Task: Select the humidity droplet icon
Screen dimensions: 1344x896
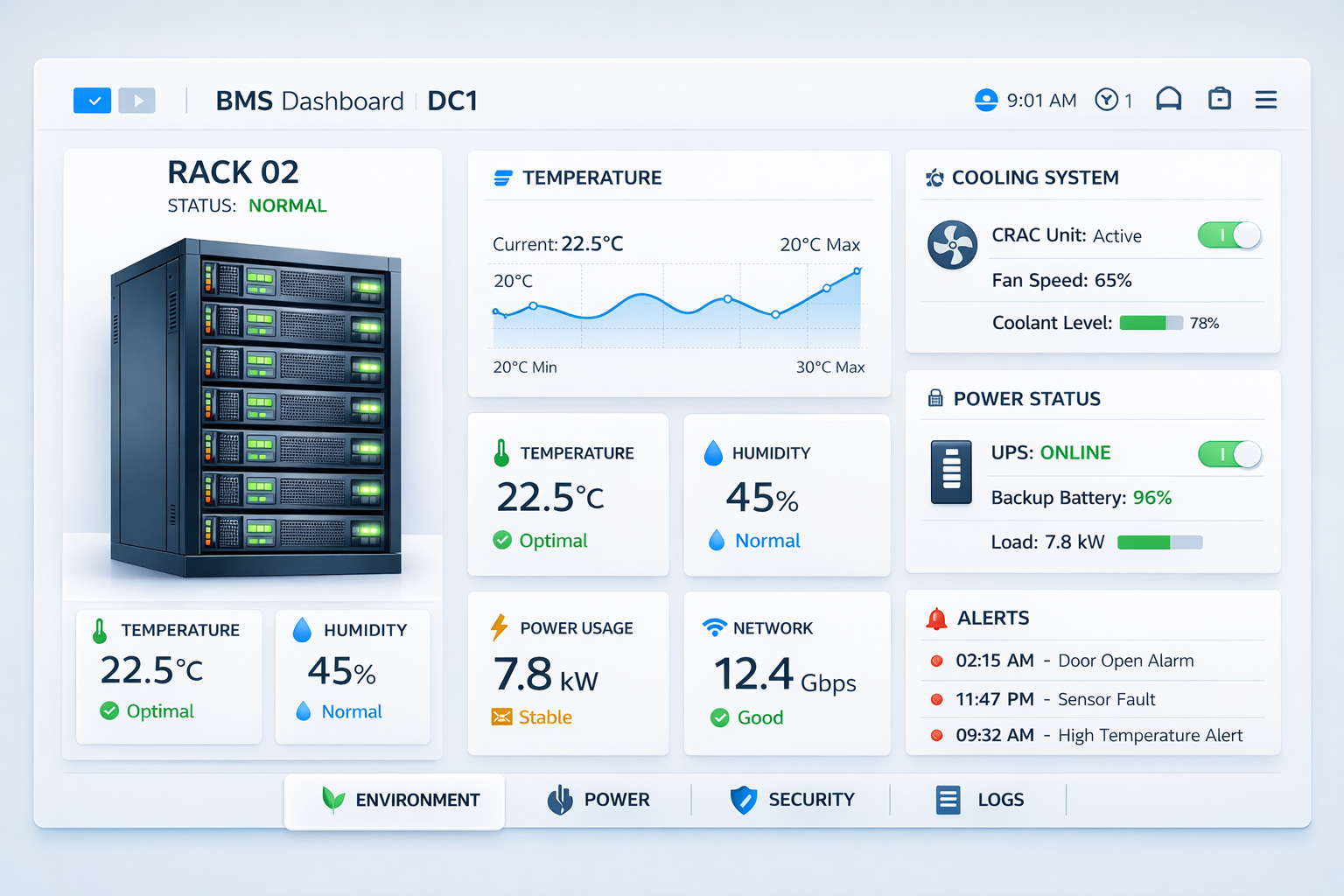Action: tap(711, 452)
